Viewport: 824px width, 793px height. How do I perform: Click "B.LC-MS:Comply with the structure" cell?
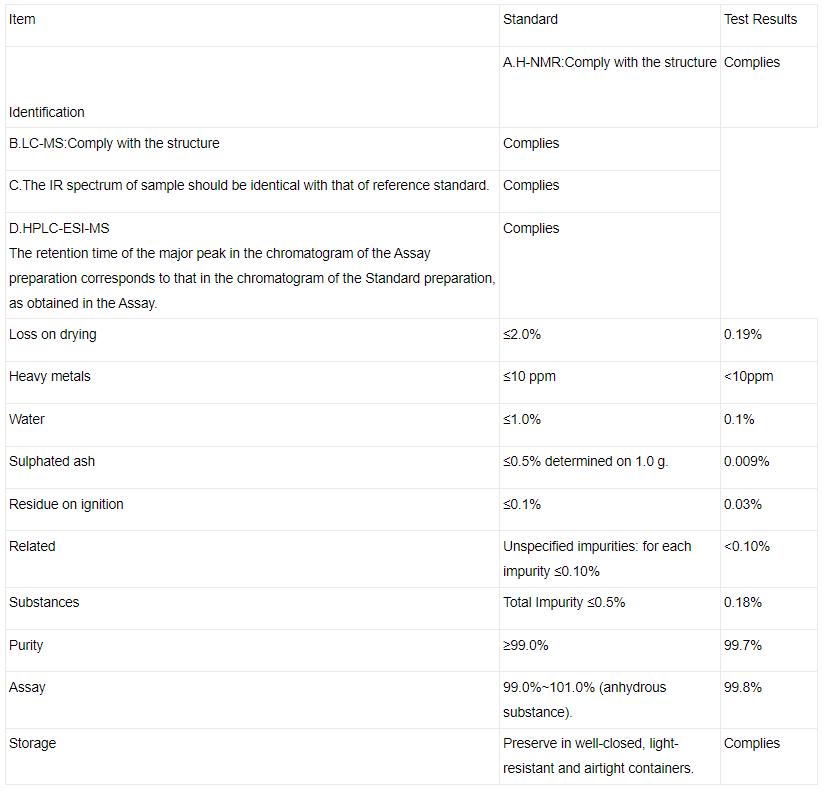114,143
